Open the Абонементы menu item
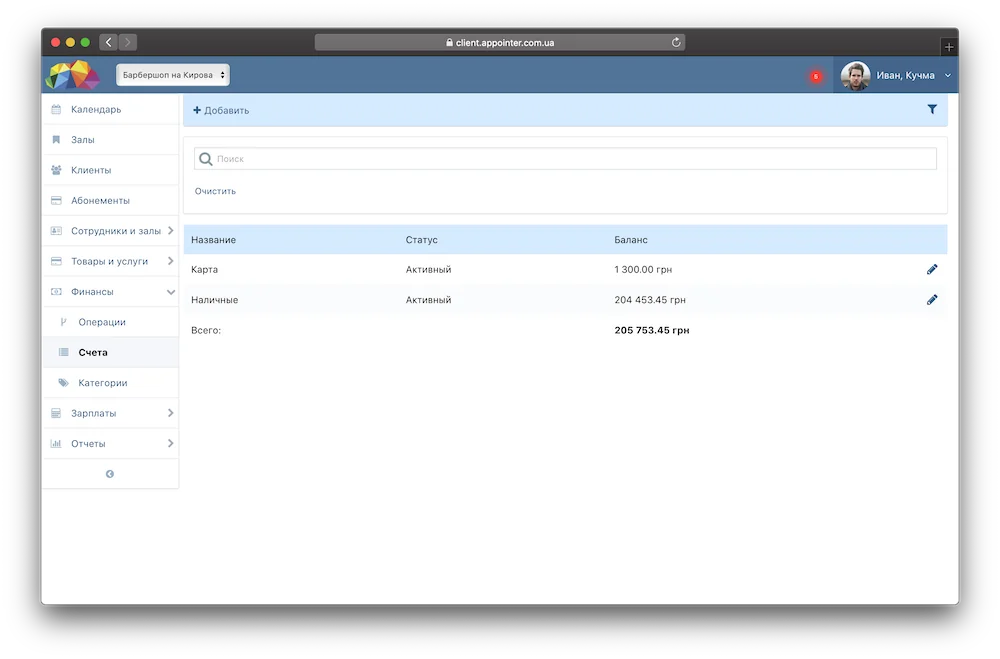The width and height of the screenshot is (1000, 659). 110,200
